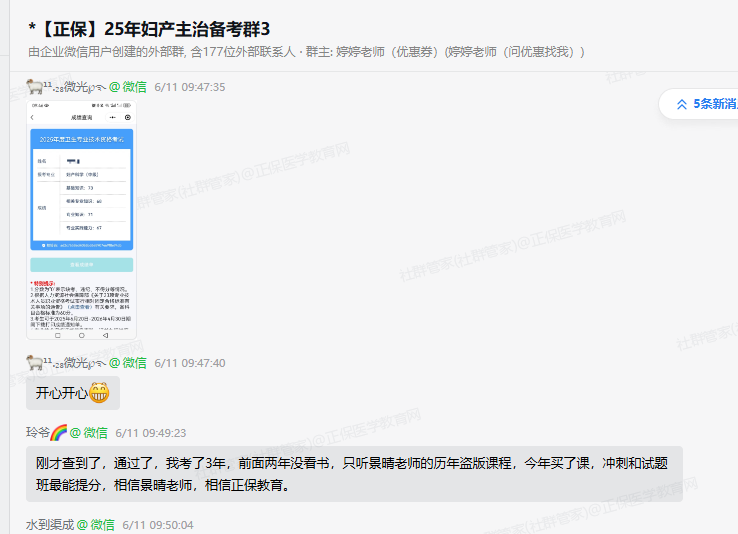
Task: Click sheep avatar on the 09:47:40 message
Action: pyautogui.click(x=34, y=362)
